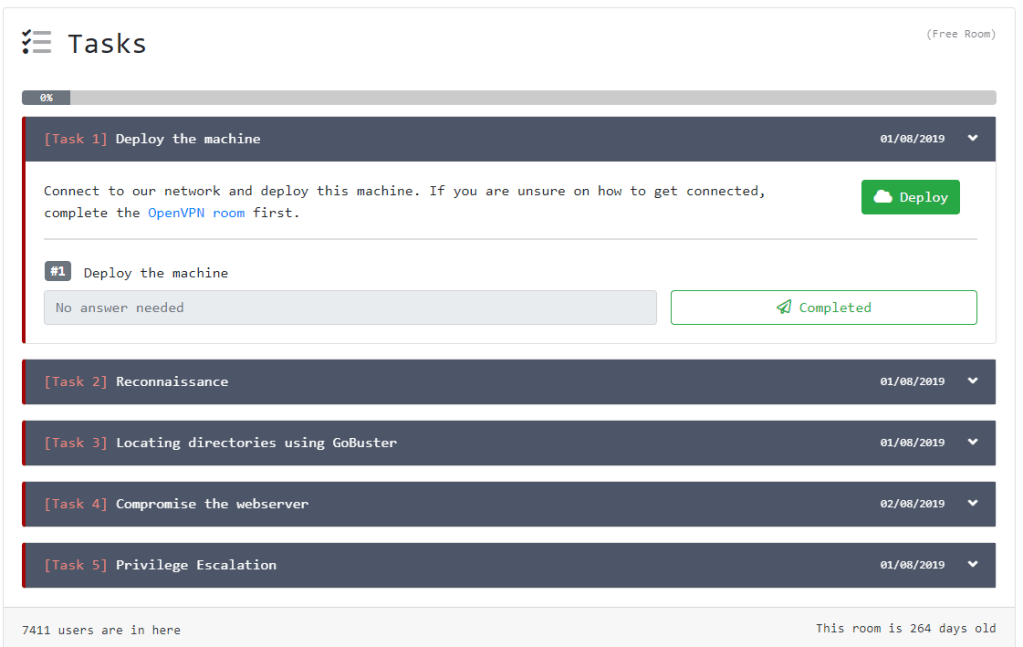Click the #1 question number badge
The width and height of the screenshot is (1023, 647).
point(58,272)
